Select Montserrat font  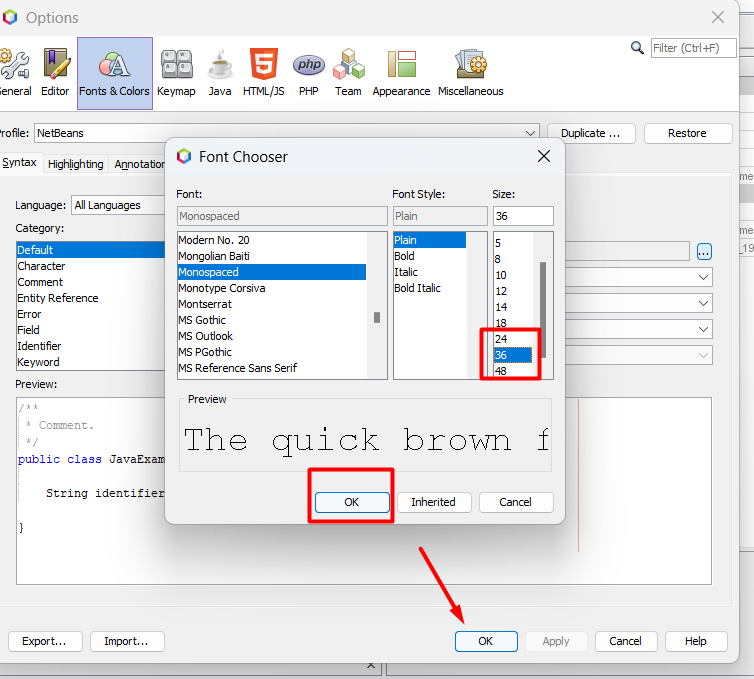(x=272, y=304)
